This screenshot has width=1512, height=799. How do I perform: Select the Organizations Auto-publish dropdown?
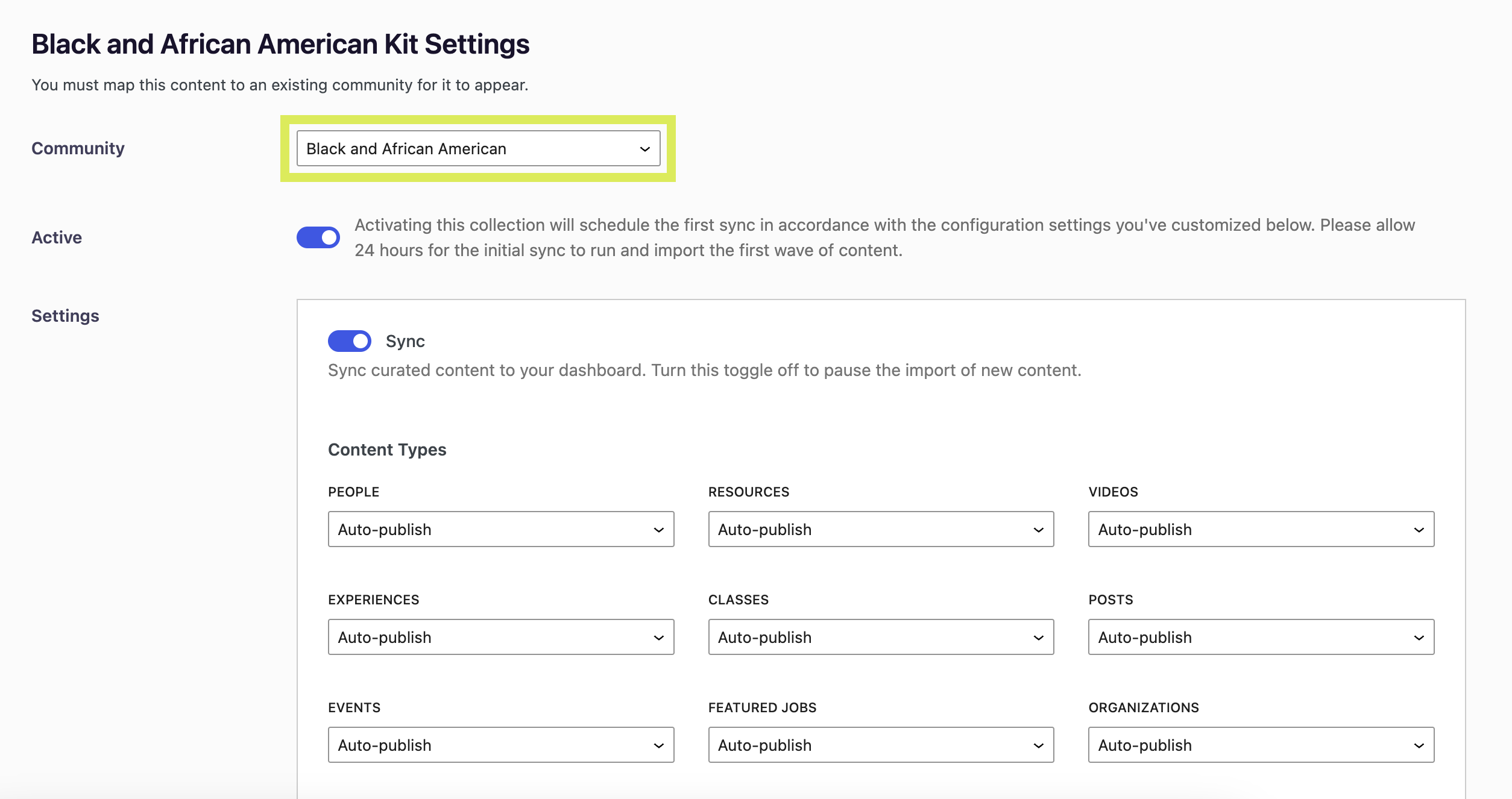point(1261,745)
